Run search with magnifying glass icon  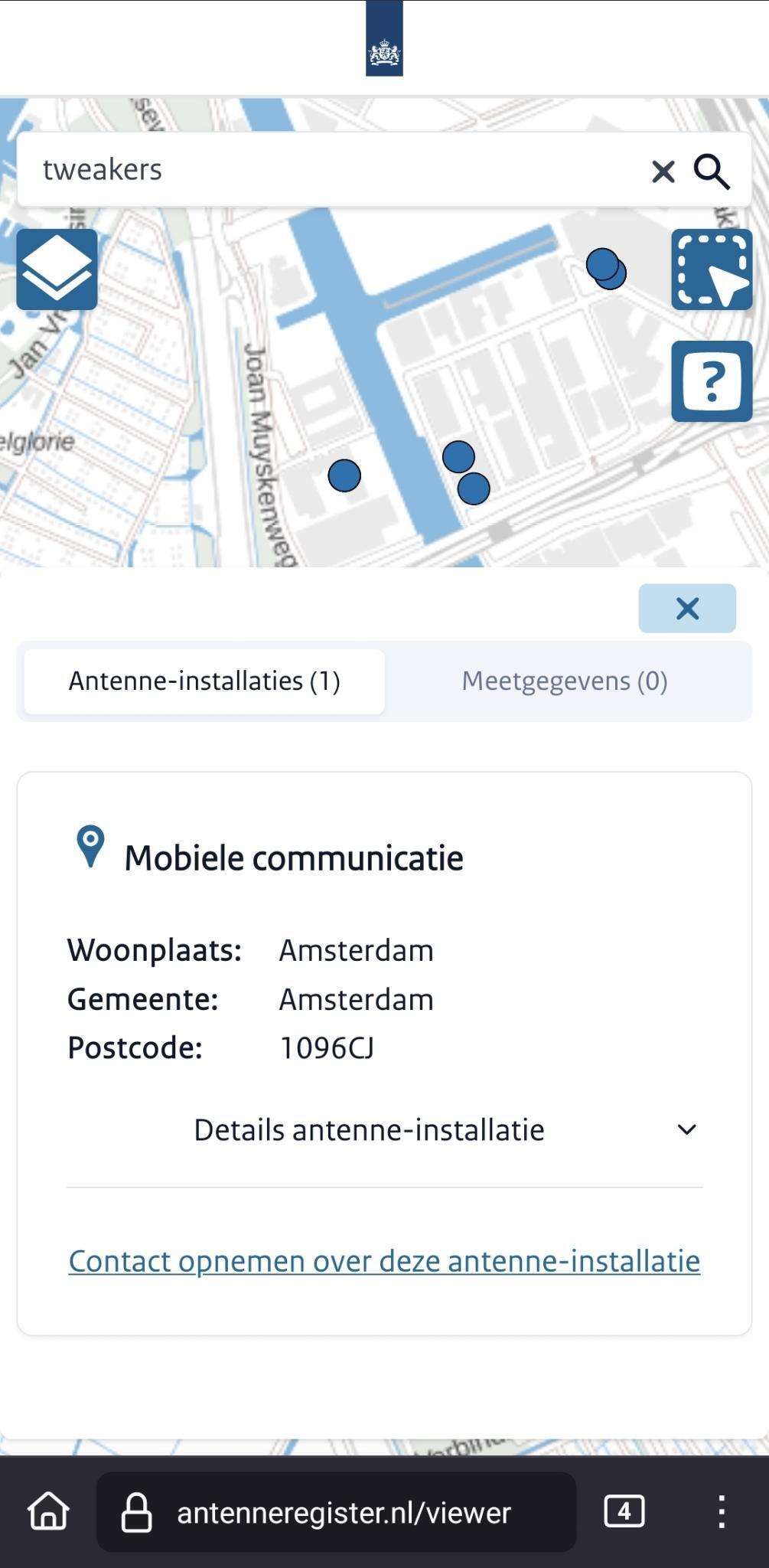(712, 171)
